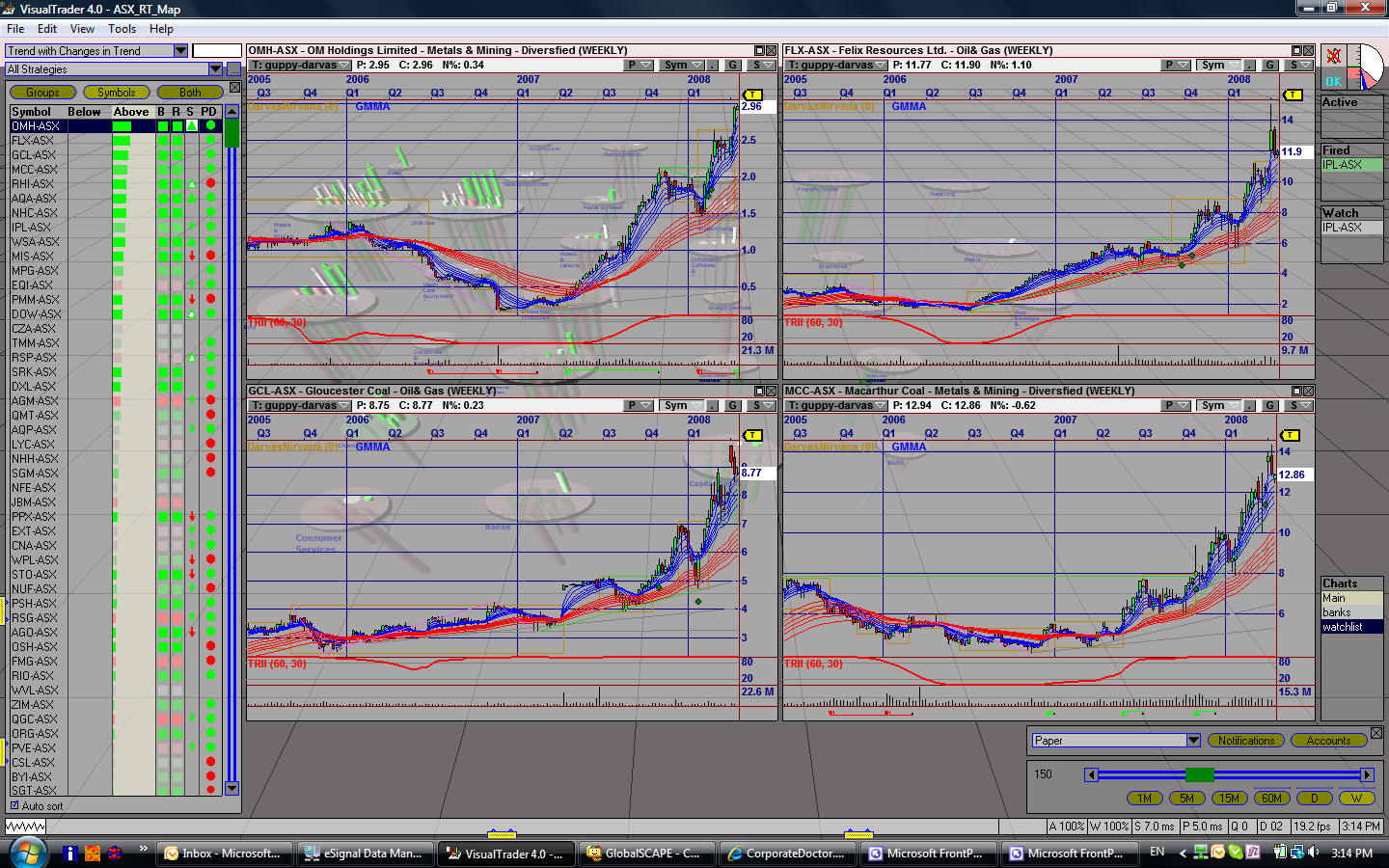Click the G button in OMH-ASX chart

(x=733, y=66)
